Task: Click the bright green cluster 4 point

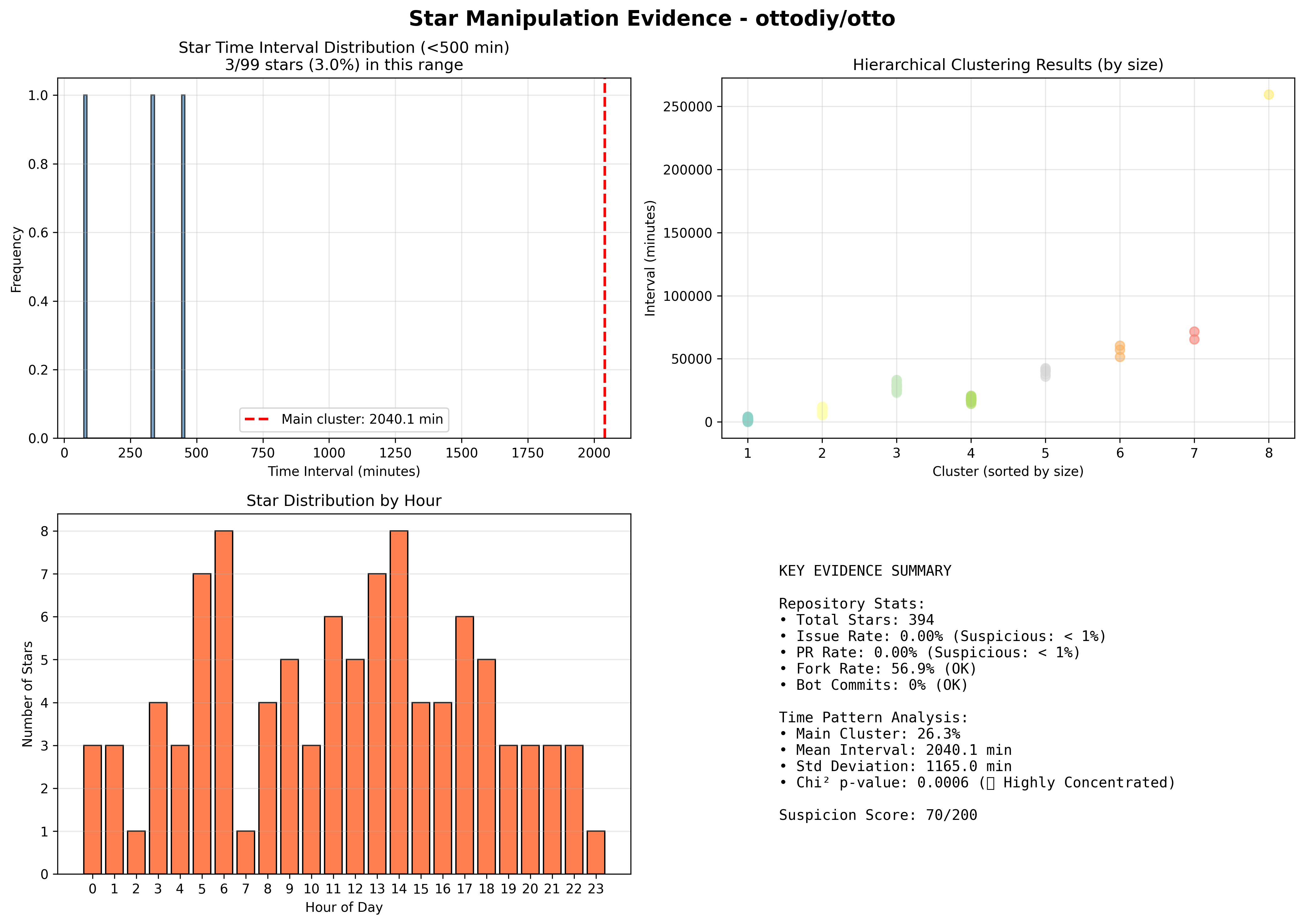Action: [x=971, y=399]
